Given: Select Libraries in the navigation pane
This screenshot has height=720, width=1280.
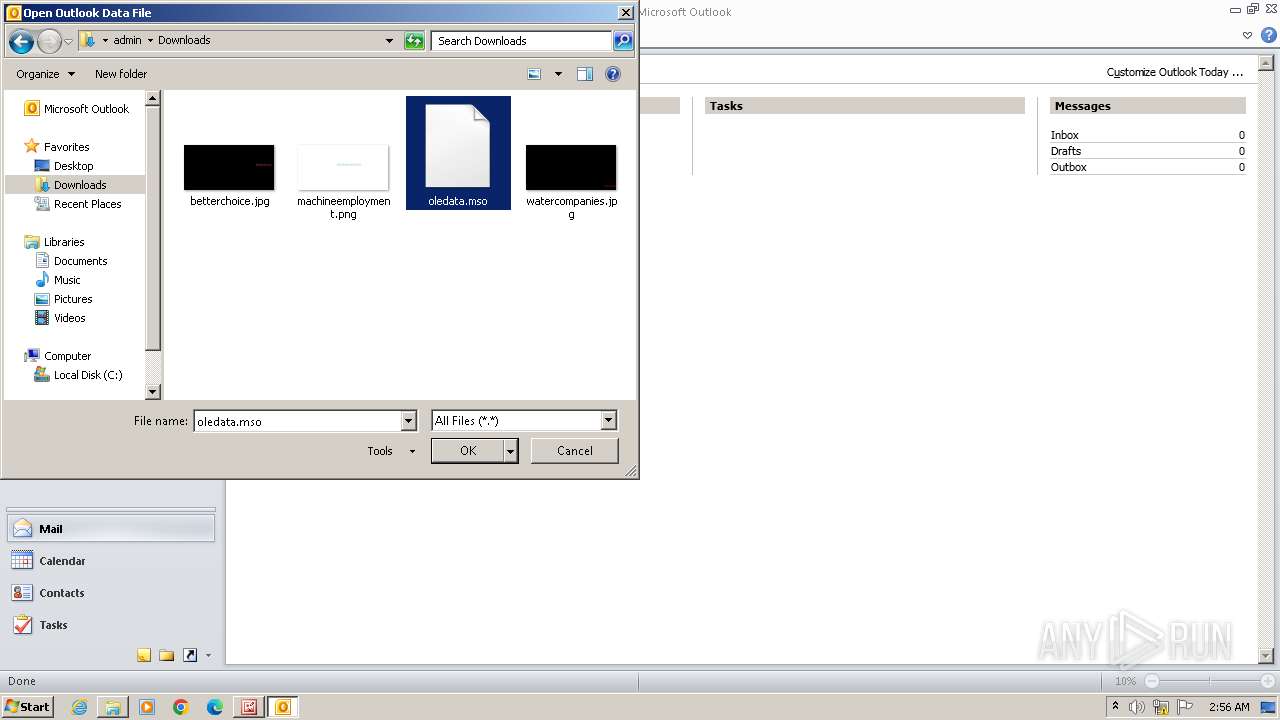Looking at the screenshot, I should (x=54, y=242).
